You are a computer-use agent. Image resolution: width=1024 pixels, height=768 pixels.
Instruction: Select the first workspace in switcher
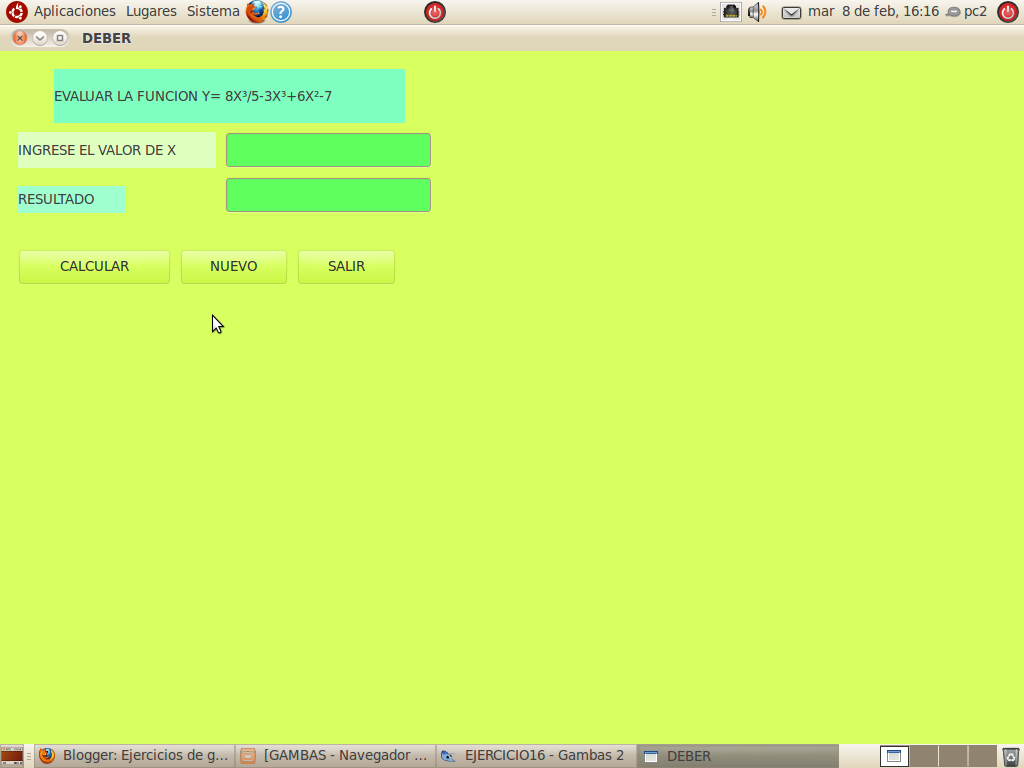(x=894, y=756)
